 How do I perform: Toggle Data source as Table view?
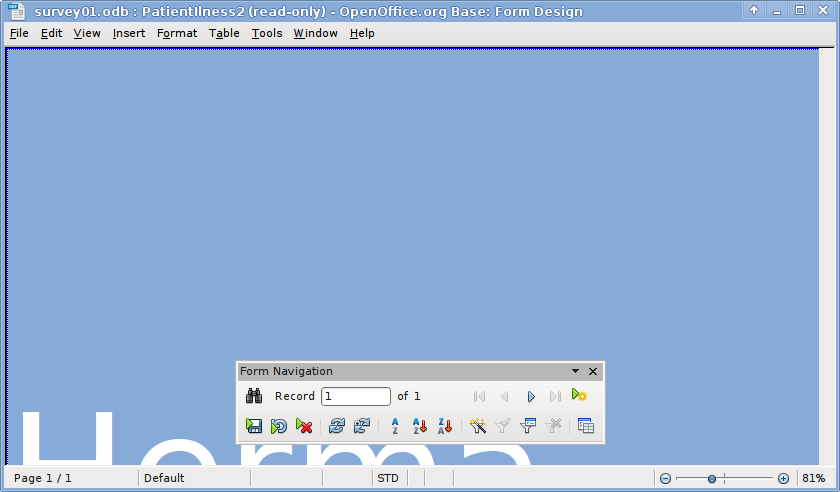tap(586, 426)
